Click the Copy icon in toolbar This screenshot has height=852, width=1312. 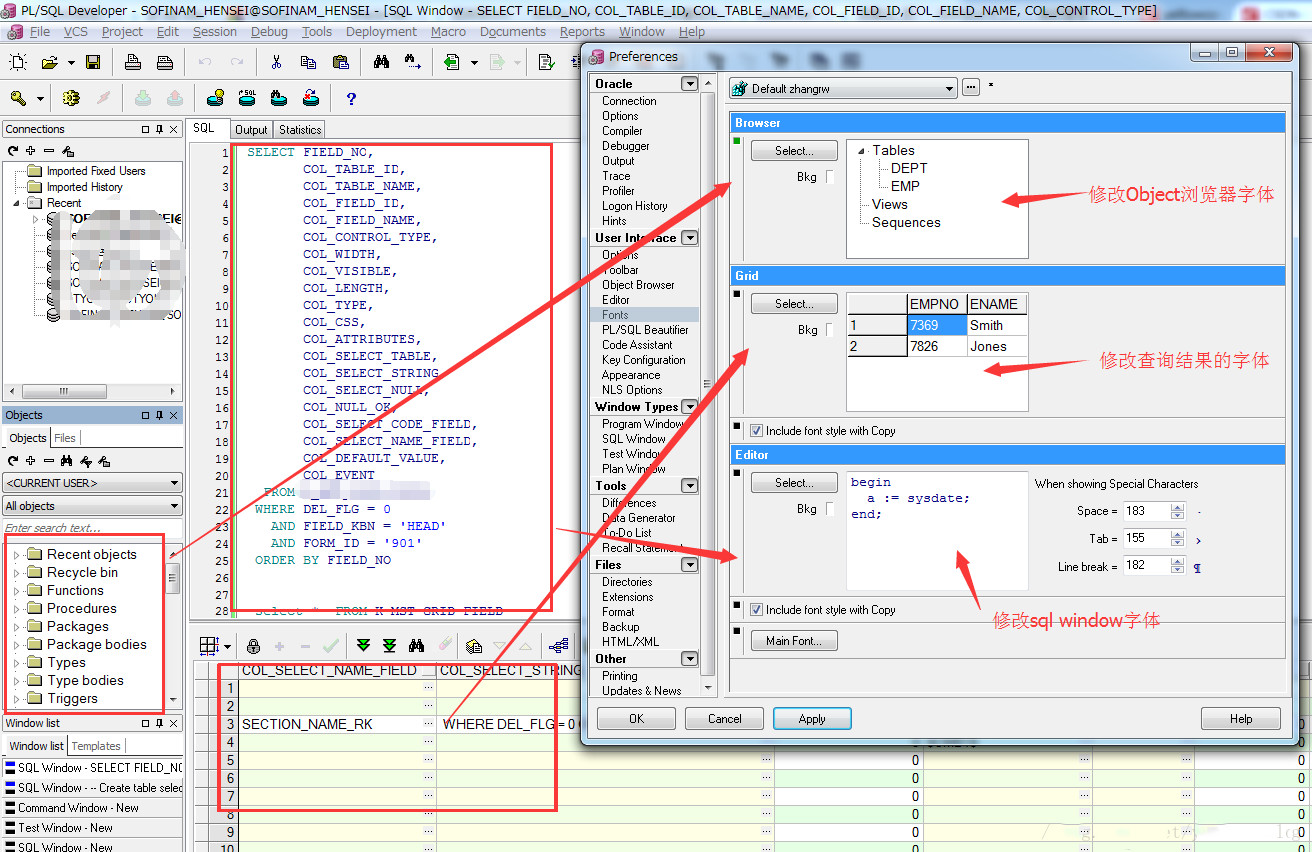click(x=308, y=62)
